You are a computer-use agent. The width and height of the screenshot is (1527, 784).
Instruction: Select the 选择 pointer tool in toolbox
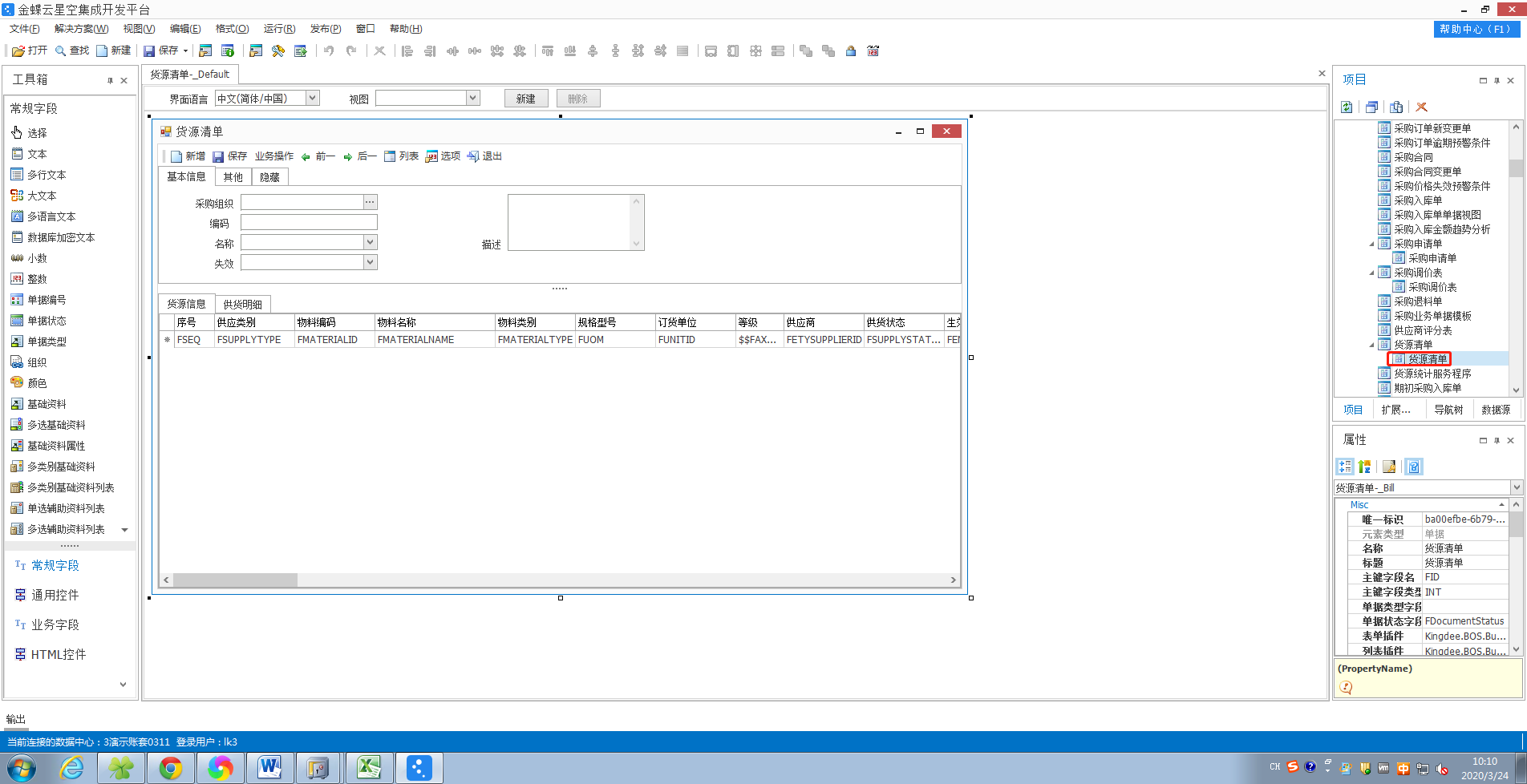pyautogui.click(x=30, y=132)
